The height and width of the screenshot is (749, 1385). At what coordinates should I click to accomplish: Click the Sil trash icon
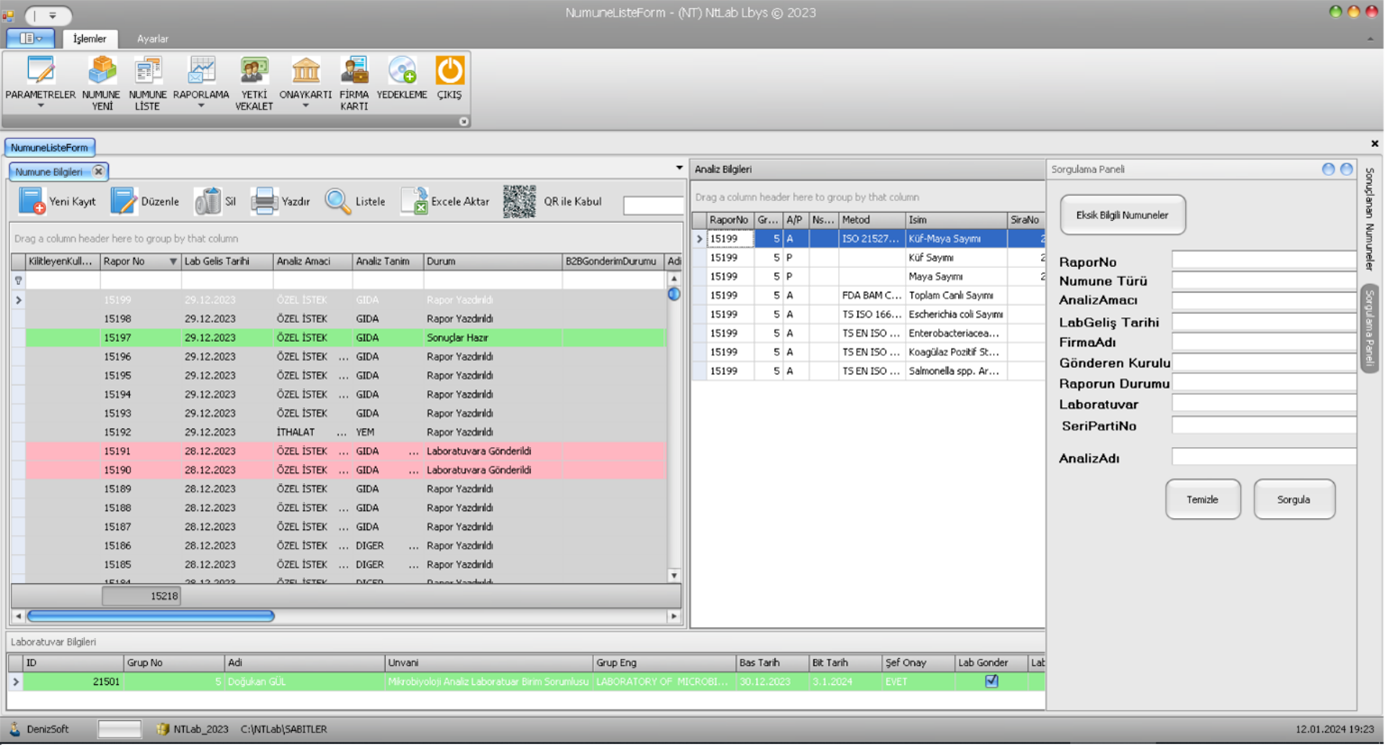click(207, 201)
